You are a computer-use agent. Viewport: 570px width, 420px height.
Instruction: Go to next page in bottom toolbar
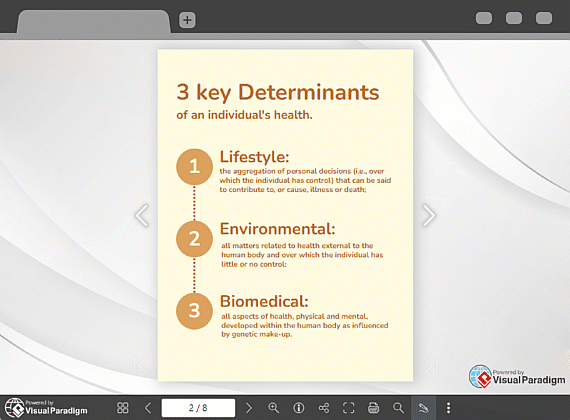(x=249, y=408)
